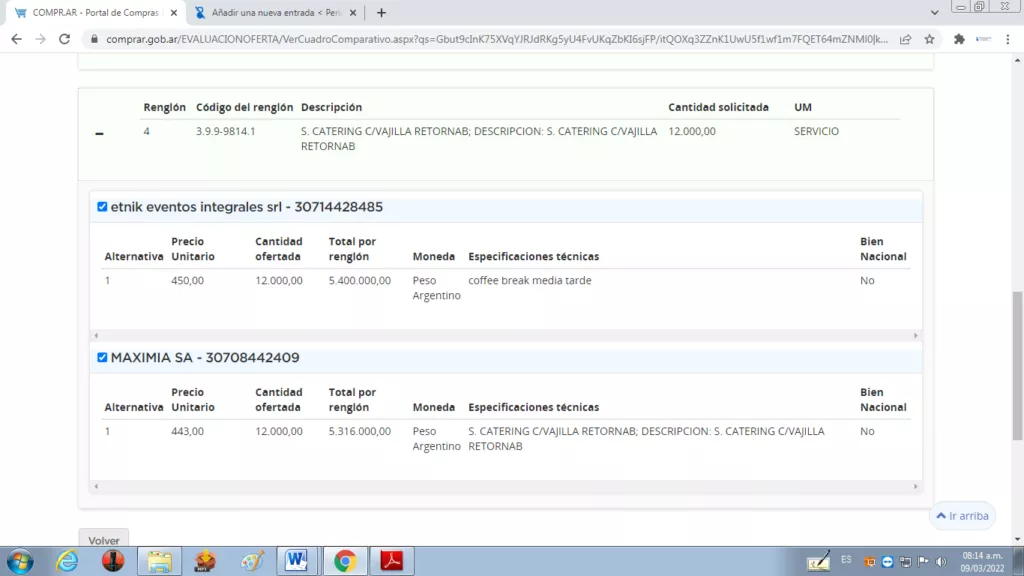Switch to the 'Añadir una nueva entrada' tab
Image resolution: width=1024 pixels, height=576 pixels.
coord(270,13)
